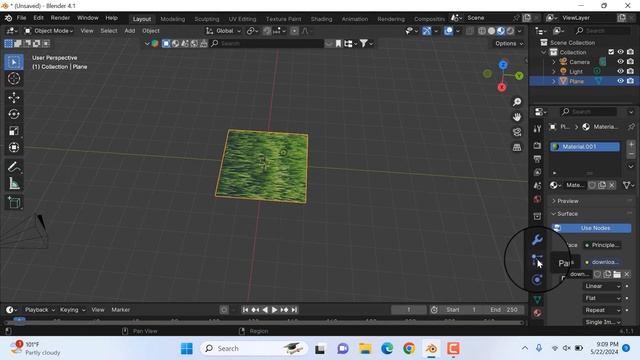The height and width of the screenshot is (360, 640).
Task: Toggle Camera visibility eye in outliner
Action: [x=620, y=62]
